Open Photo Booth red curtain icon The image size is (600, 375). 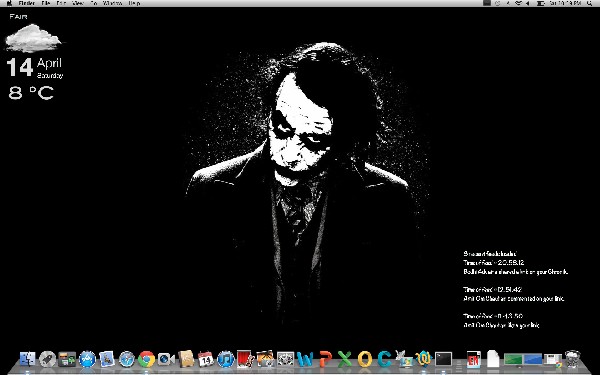click(245, 359)
